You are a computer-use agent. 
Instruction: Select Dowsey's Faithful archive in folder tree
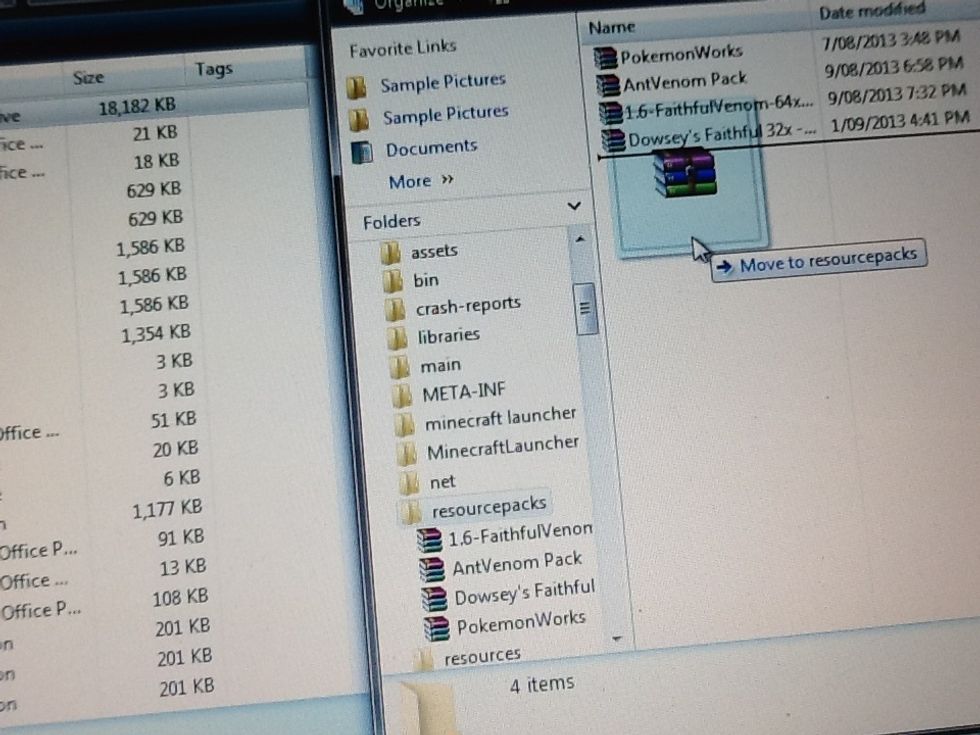(524, 593)
